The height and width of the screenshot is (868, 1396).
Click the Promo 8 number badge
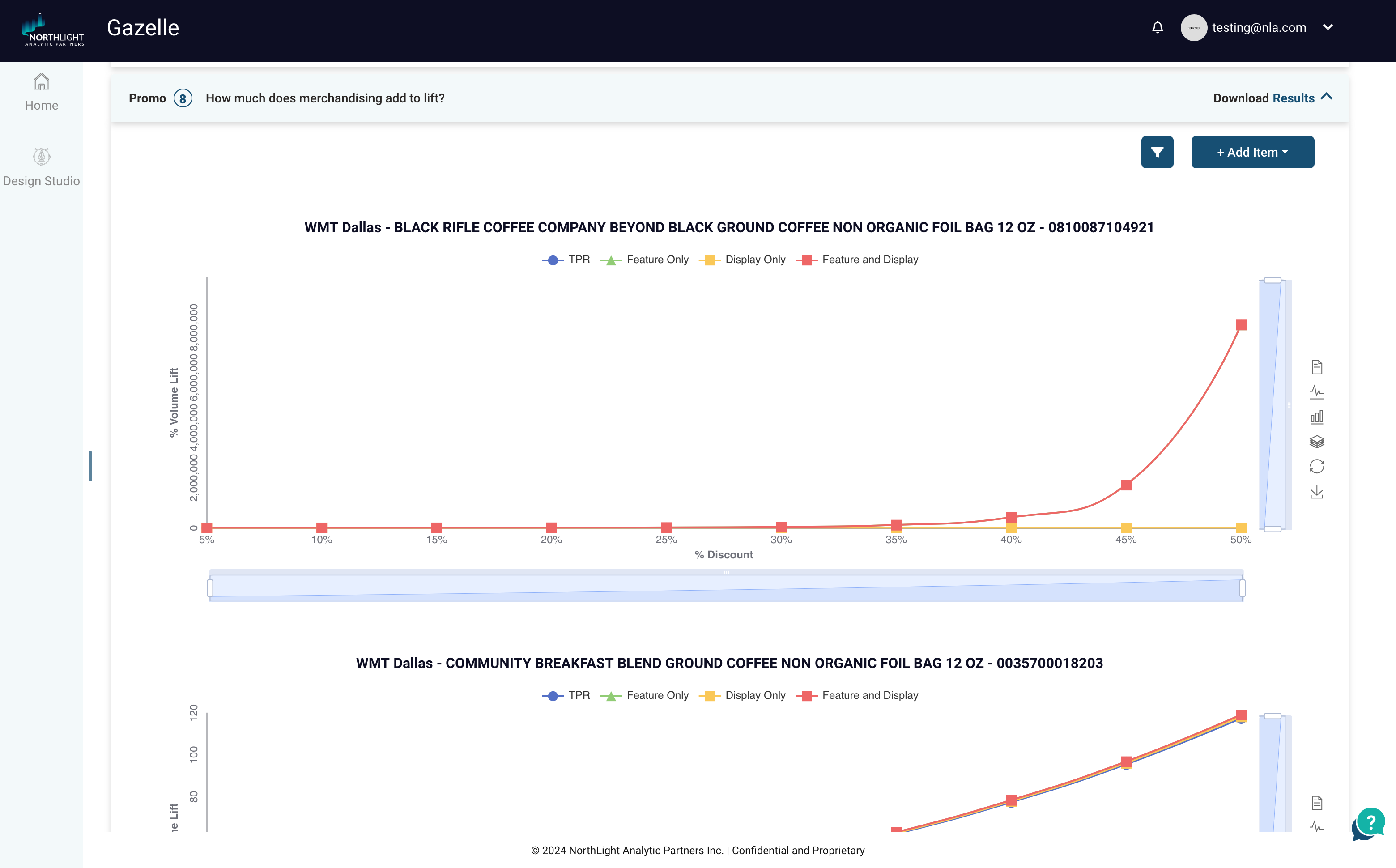(183, 98)
